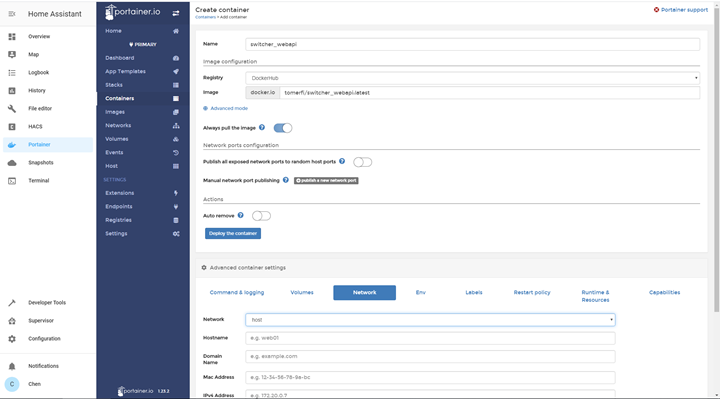This screenshot has height=399, width=720.
Task: Click the App Templates rocket icon
Action: point(176,72)
